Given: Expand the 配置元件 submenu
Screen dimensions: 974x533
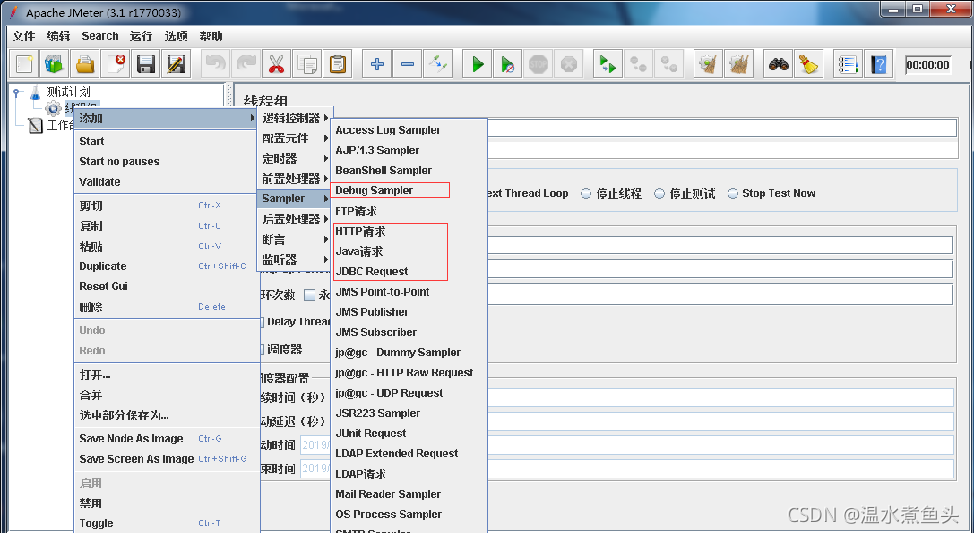Looking at the screenshot, I should click(x=295, y=138).
